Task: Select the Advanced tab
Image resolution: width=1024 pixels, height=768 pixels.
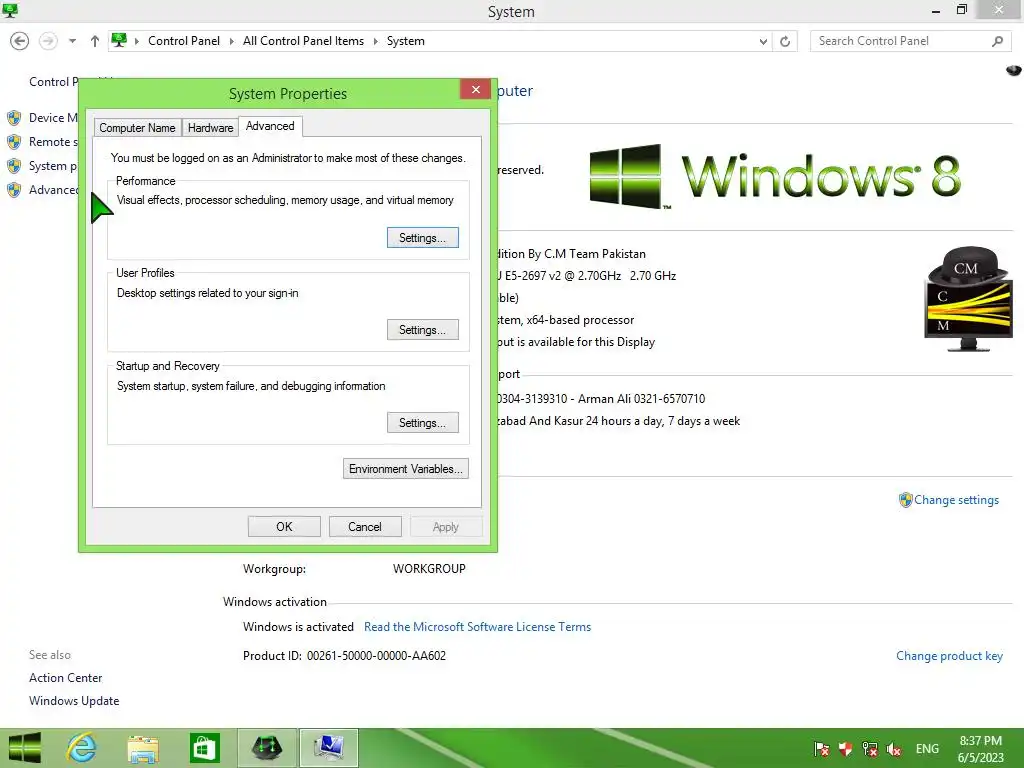Action: 270,126
